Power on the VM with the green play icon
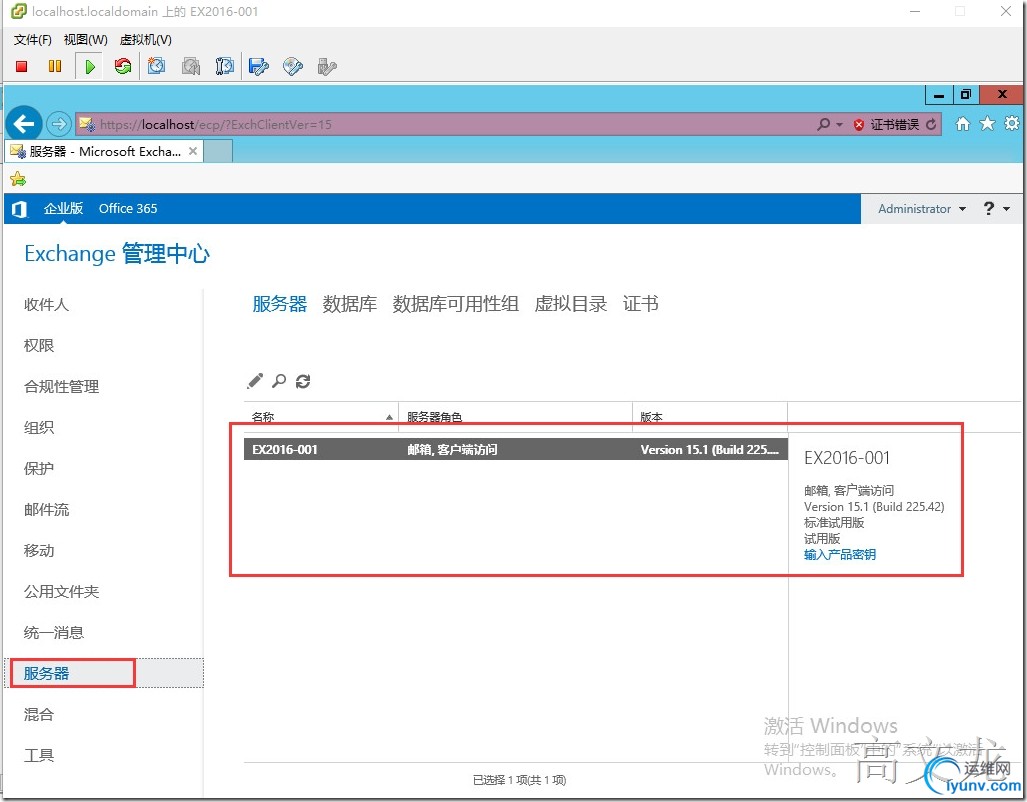 pyautogui.click(x=90, y=66)
